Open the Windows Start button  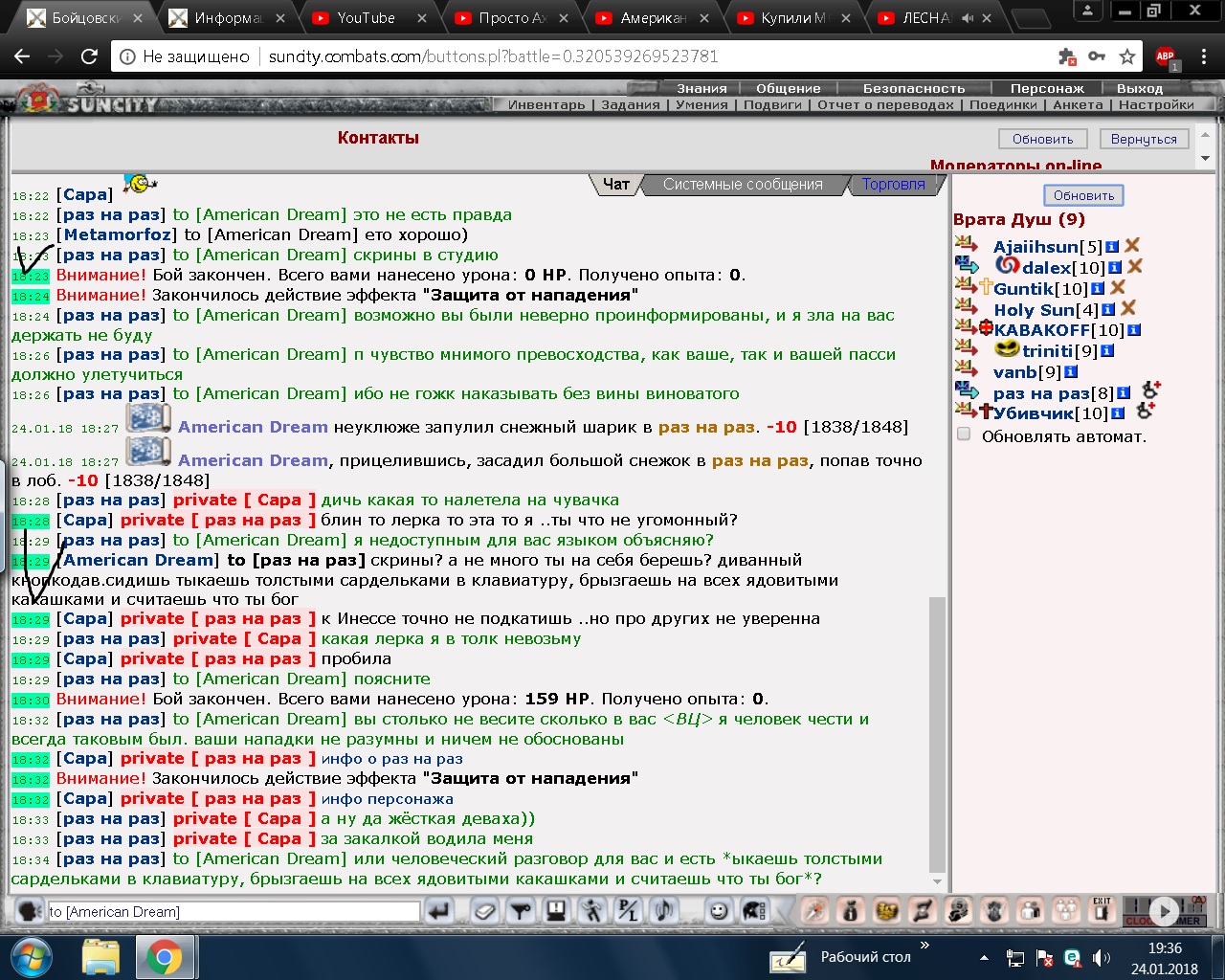(x=33, y=957)
